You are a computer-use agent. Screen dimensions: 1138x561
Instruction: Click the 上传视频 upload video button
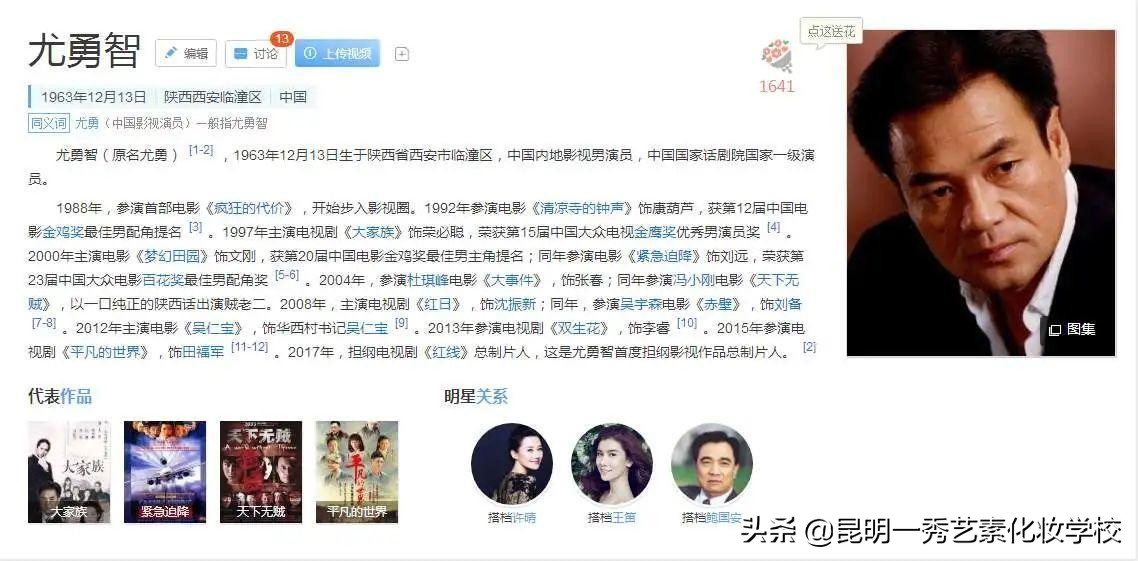coord(337,53)
